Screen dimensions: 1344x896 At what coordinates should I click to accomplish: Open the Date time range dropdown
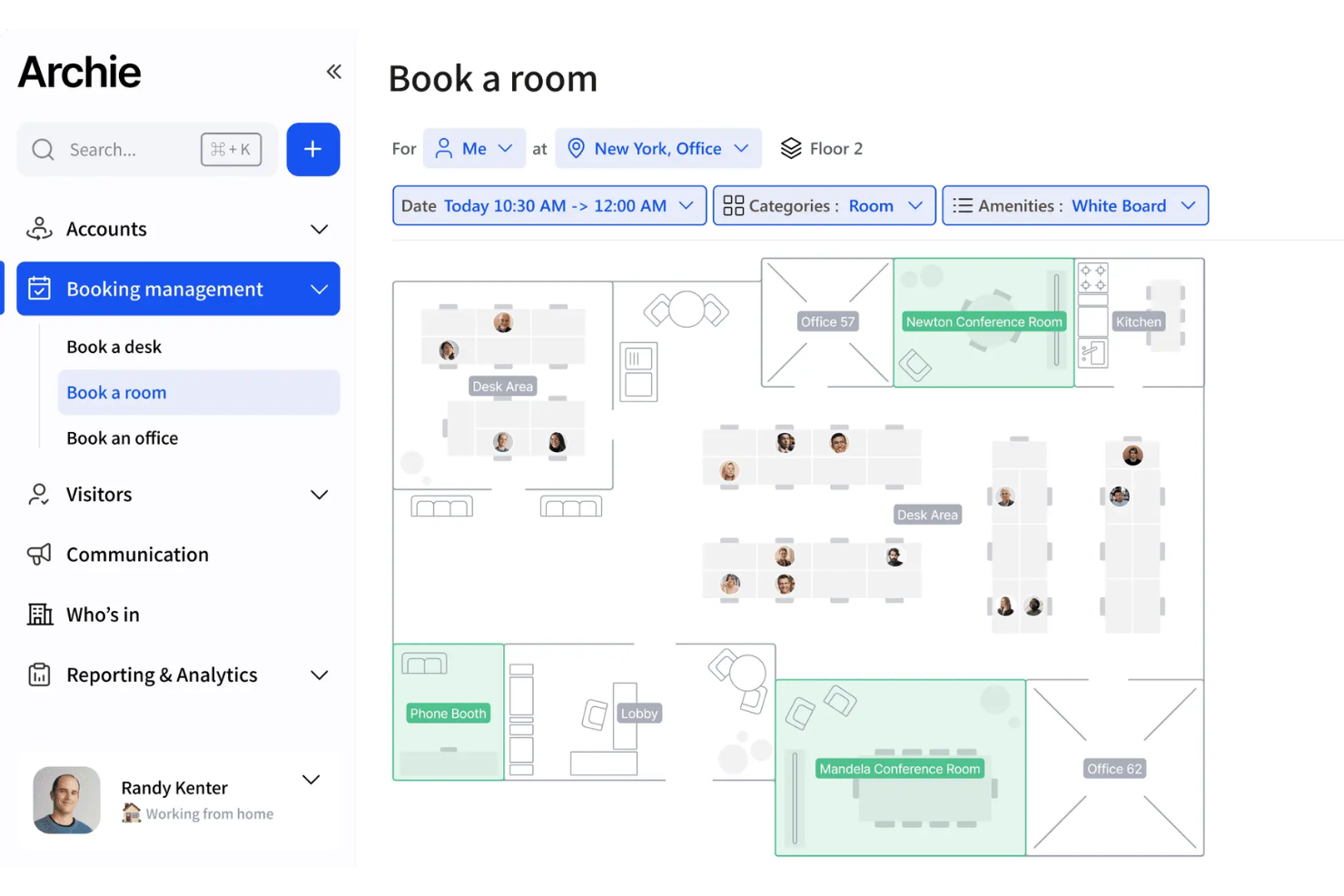coord(548,206)
